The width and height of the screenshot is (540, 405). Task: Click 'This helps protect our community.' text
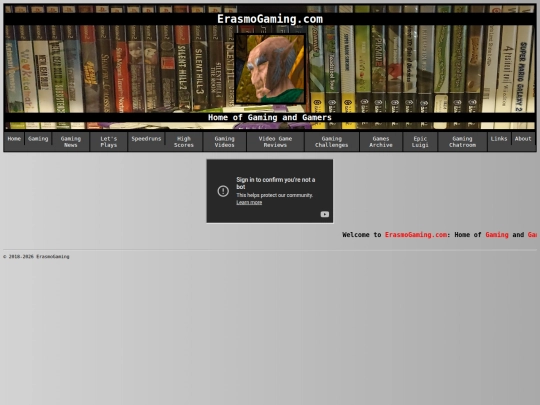coord(274,195)
